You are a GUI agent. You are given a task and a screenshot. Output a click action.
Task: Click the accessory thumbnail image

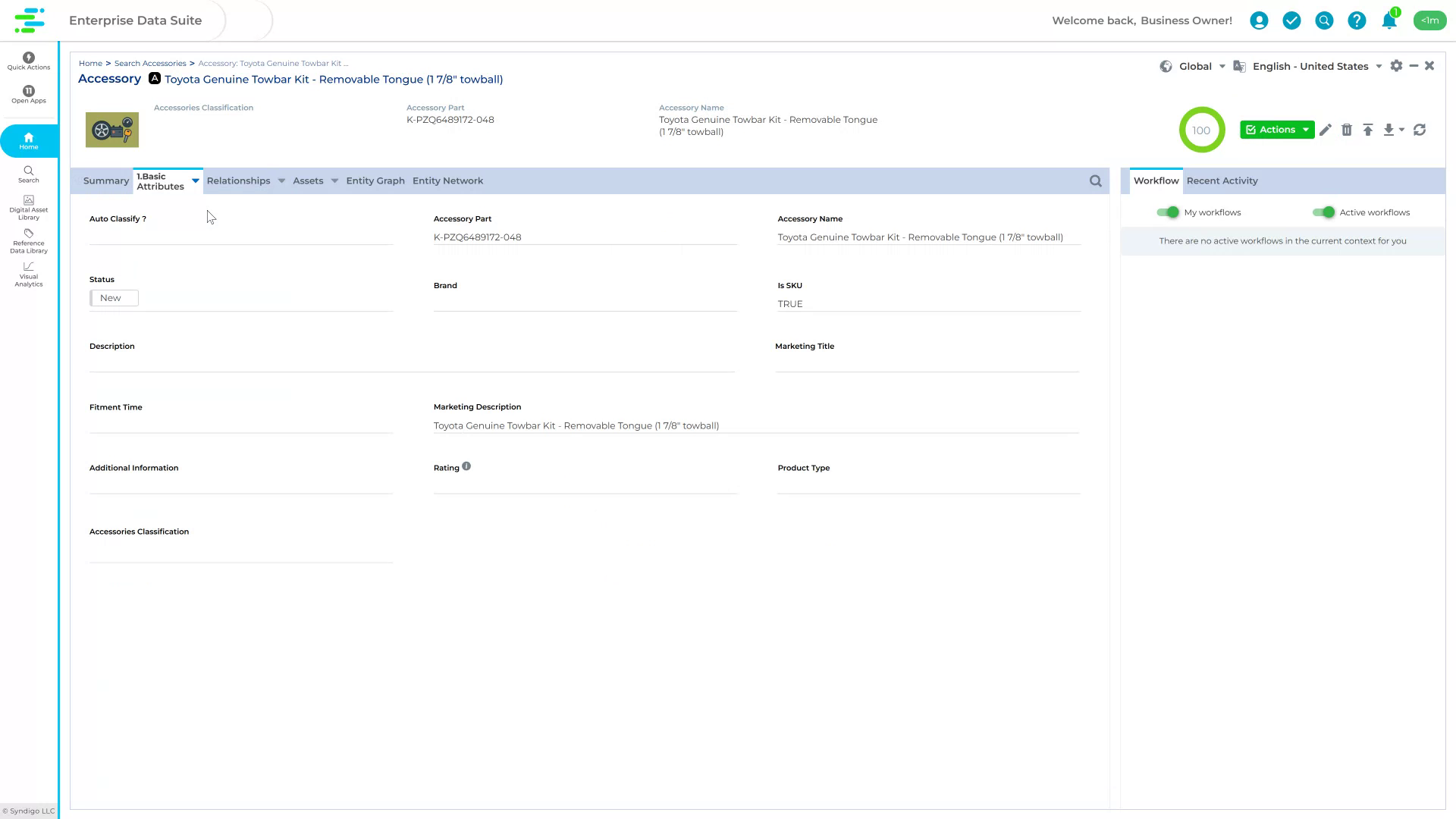(x=111, y=130)
